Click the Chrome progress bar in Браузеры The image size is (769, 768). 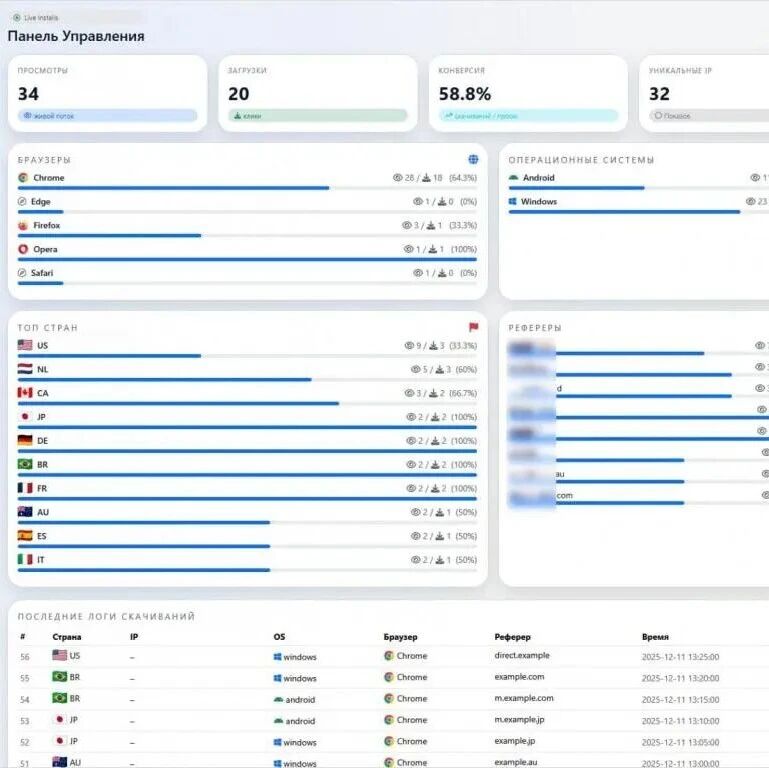247,188
